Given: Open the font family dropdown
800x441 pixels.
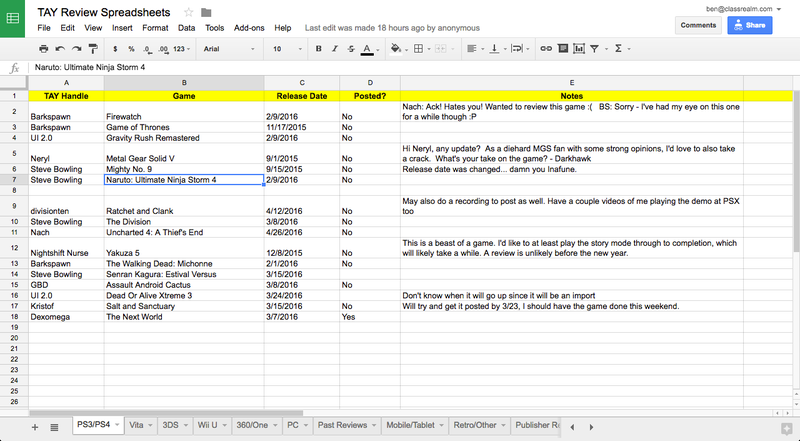Looking at the screenshot, I should [x=229, y=49].
